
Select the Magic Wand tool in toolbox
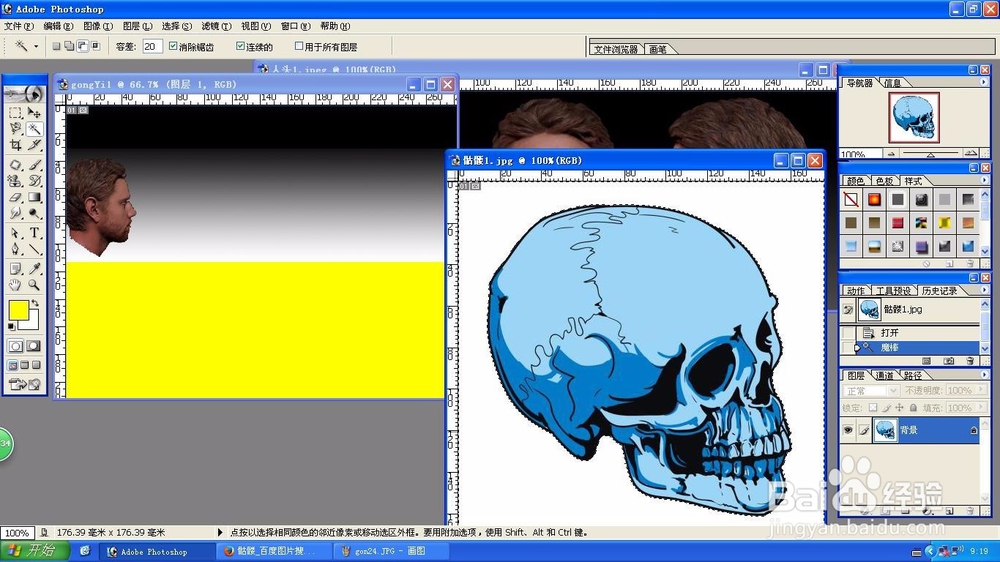34,129
